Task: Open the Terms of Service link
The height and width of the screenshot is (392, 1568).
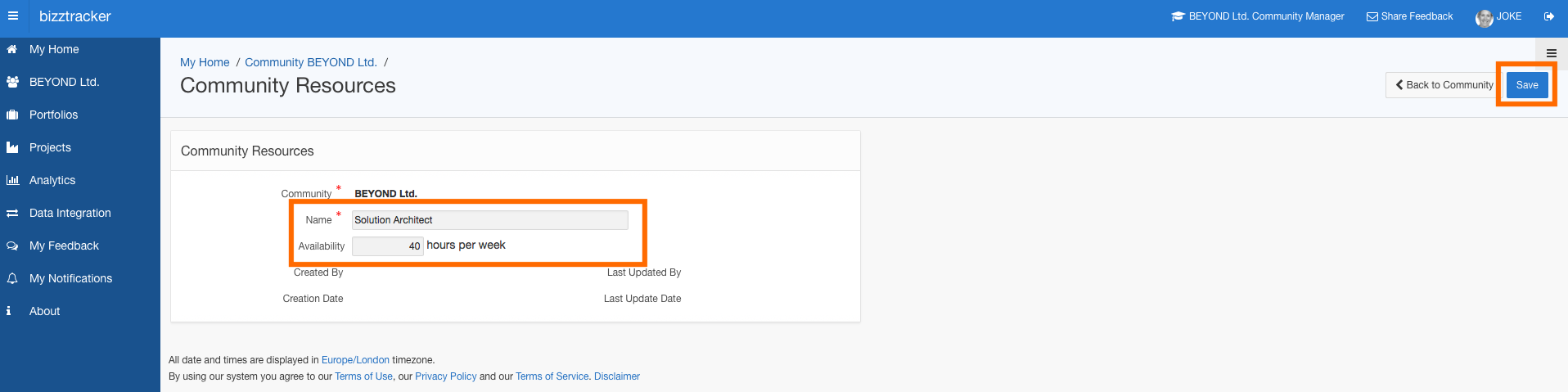Action: (552, 376)
